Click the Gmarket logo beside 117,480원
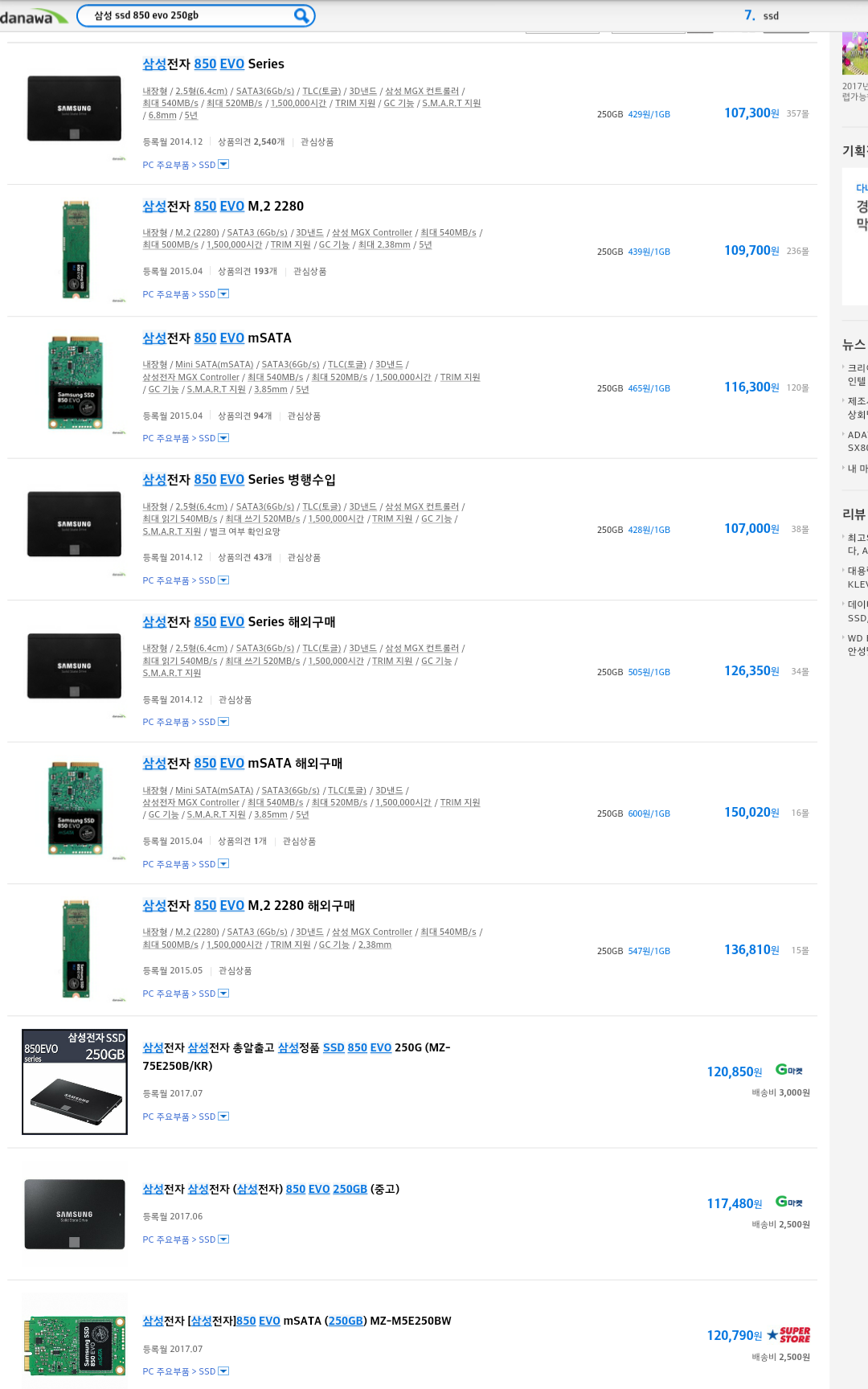The image size is (868, 1389). click(x=789, y=1202)
